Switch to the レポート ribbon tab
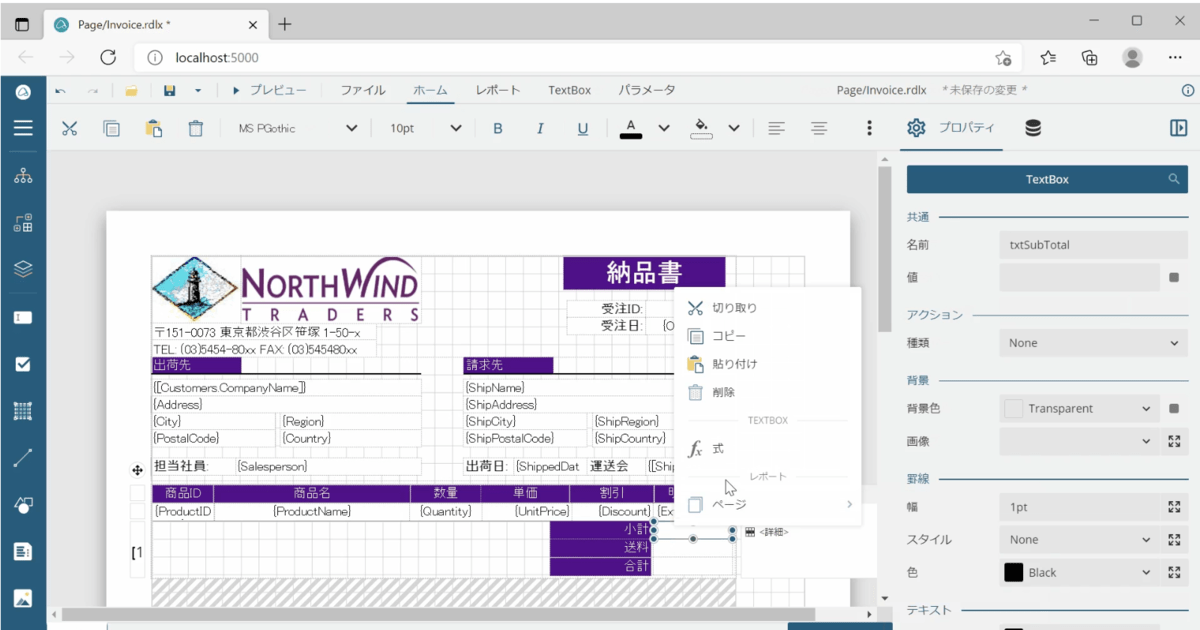The image size is (1200, 630). click(497, 90)
